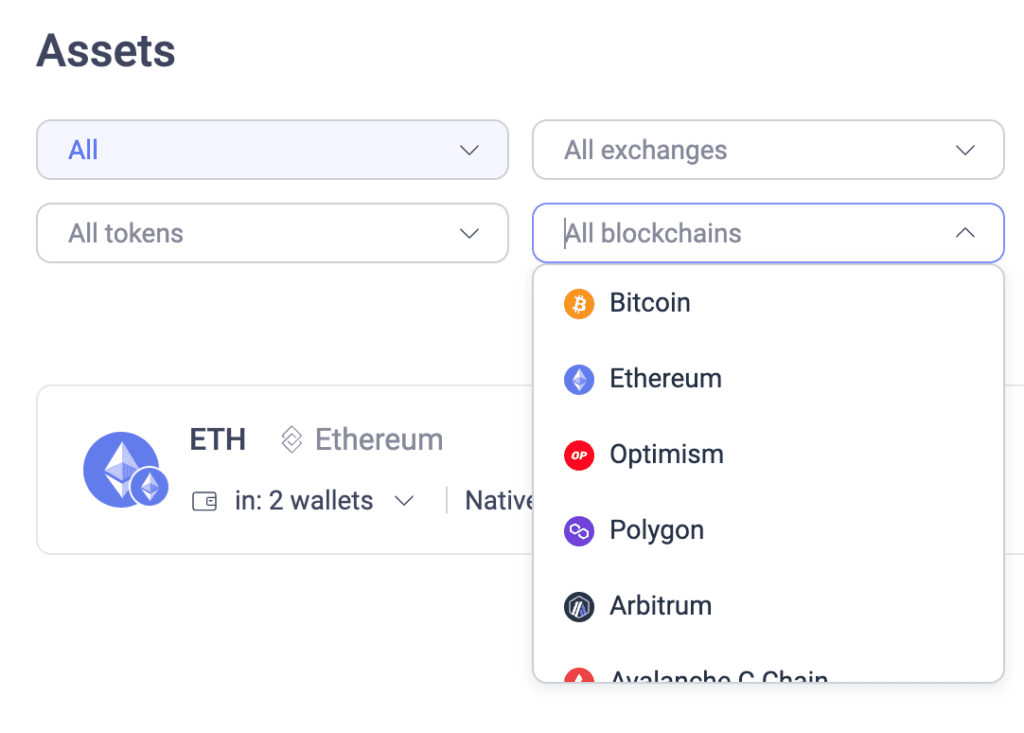1024x733 pixels.
Task: Click the ETH asset circular logo
Action: [x=124, y=469]
